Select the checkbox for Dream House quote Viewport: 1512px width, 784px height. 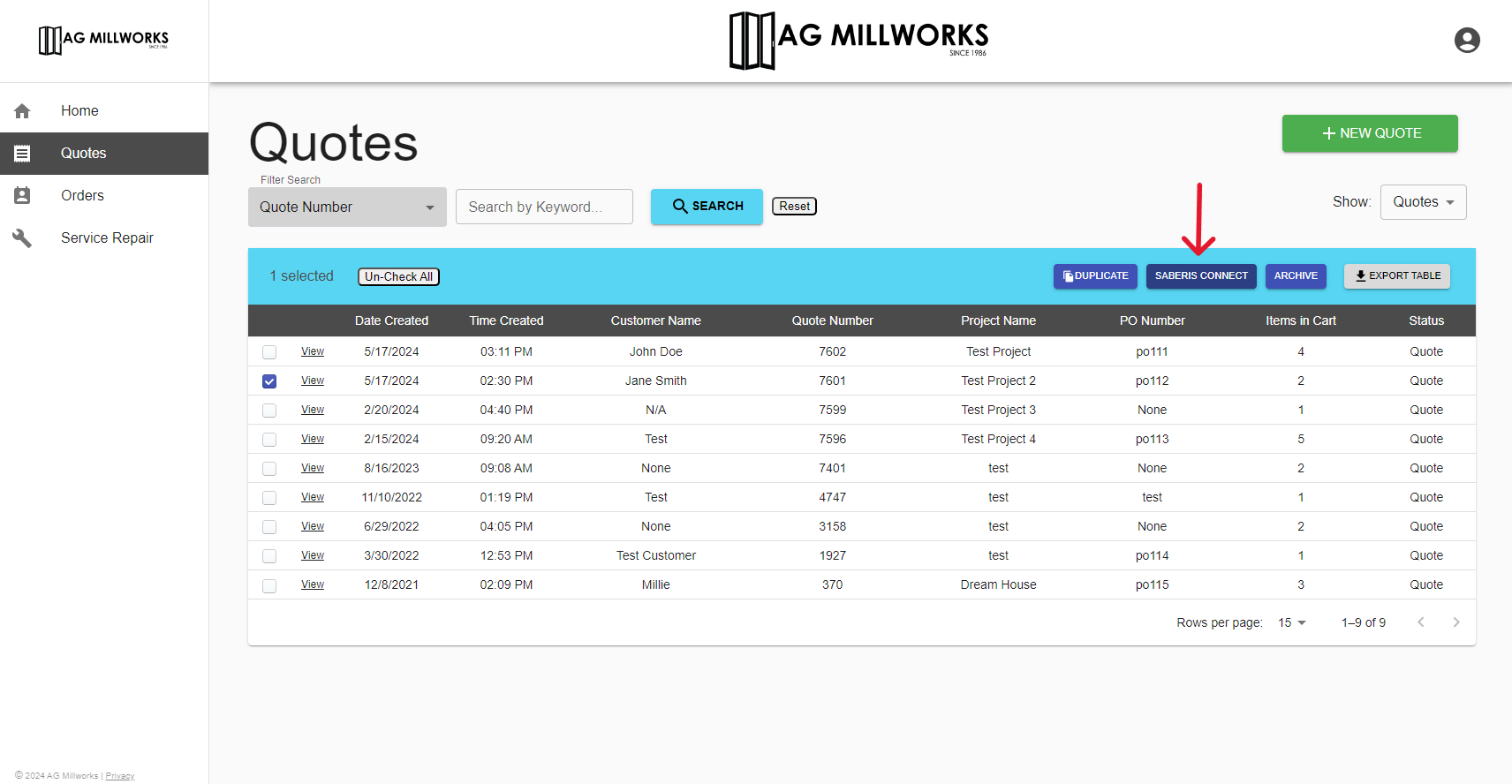pos(269,585)
